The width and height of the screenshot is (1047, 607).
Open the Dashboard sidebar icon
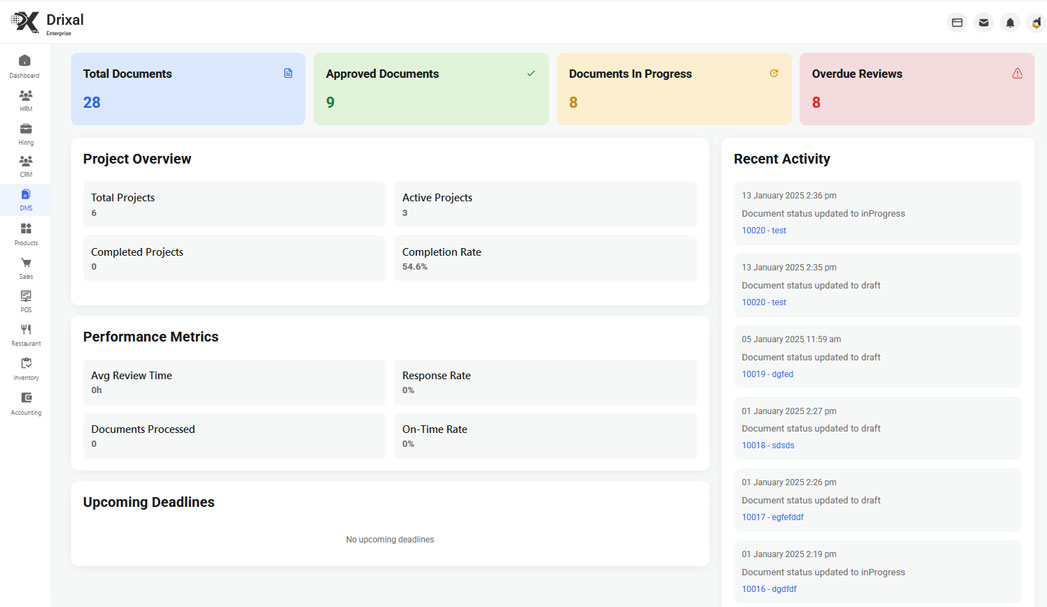tap(25, 61)
